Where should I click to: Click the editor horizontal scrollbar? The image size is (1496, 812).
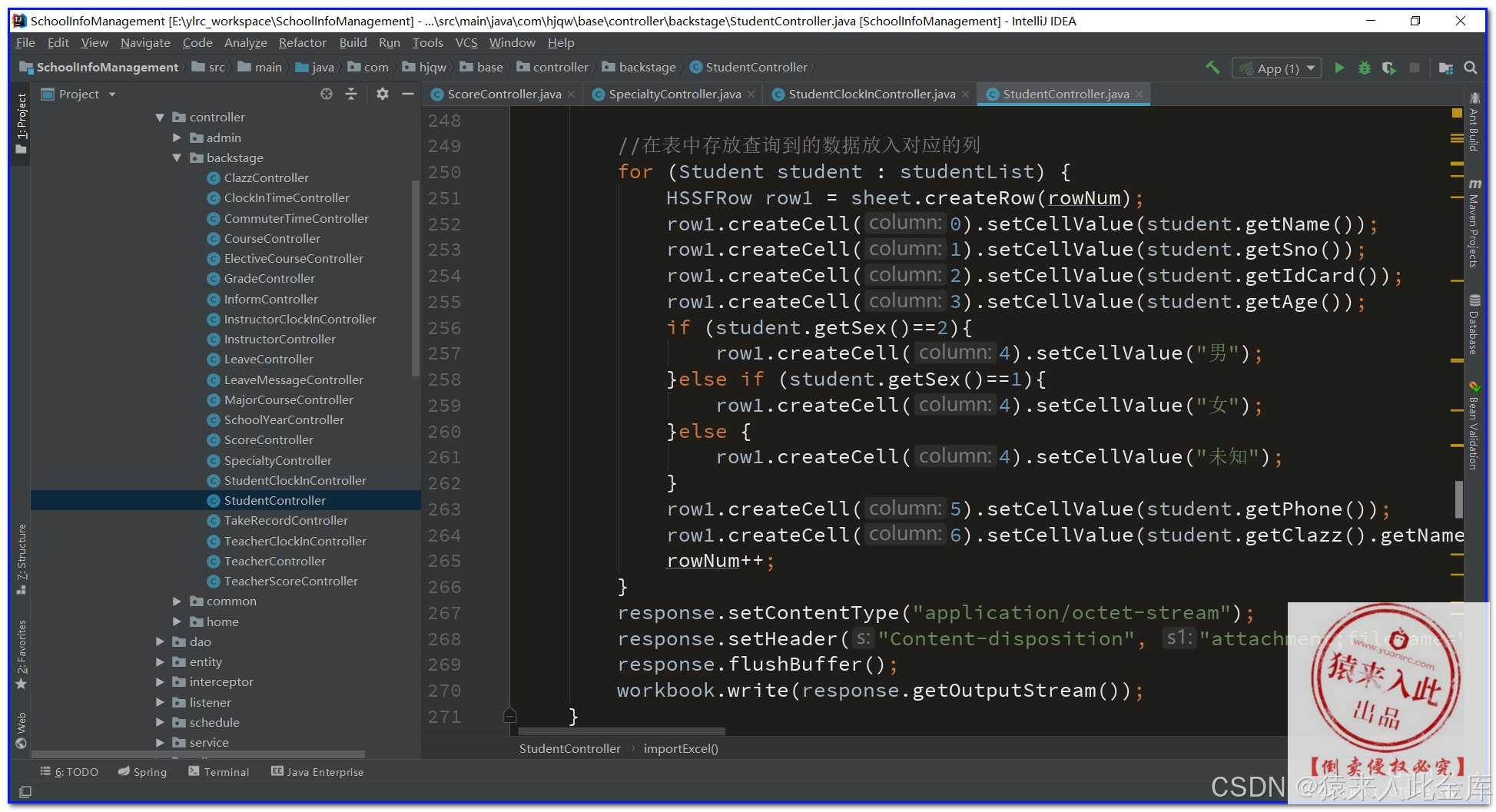click(622, 731)
